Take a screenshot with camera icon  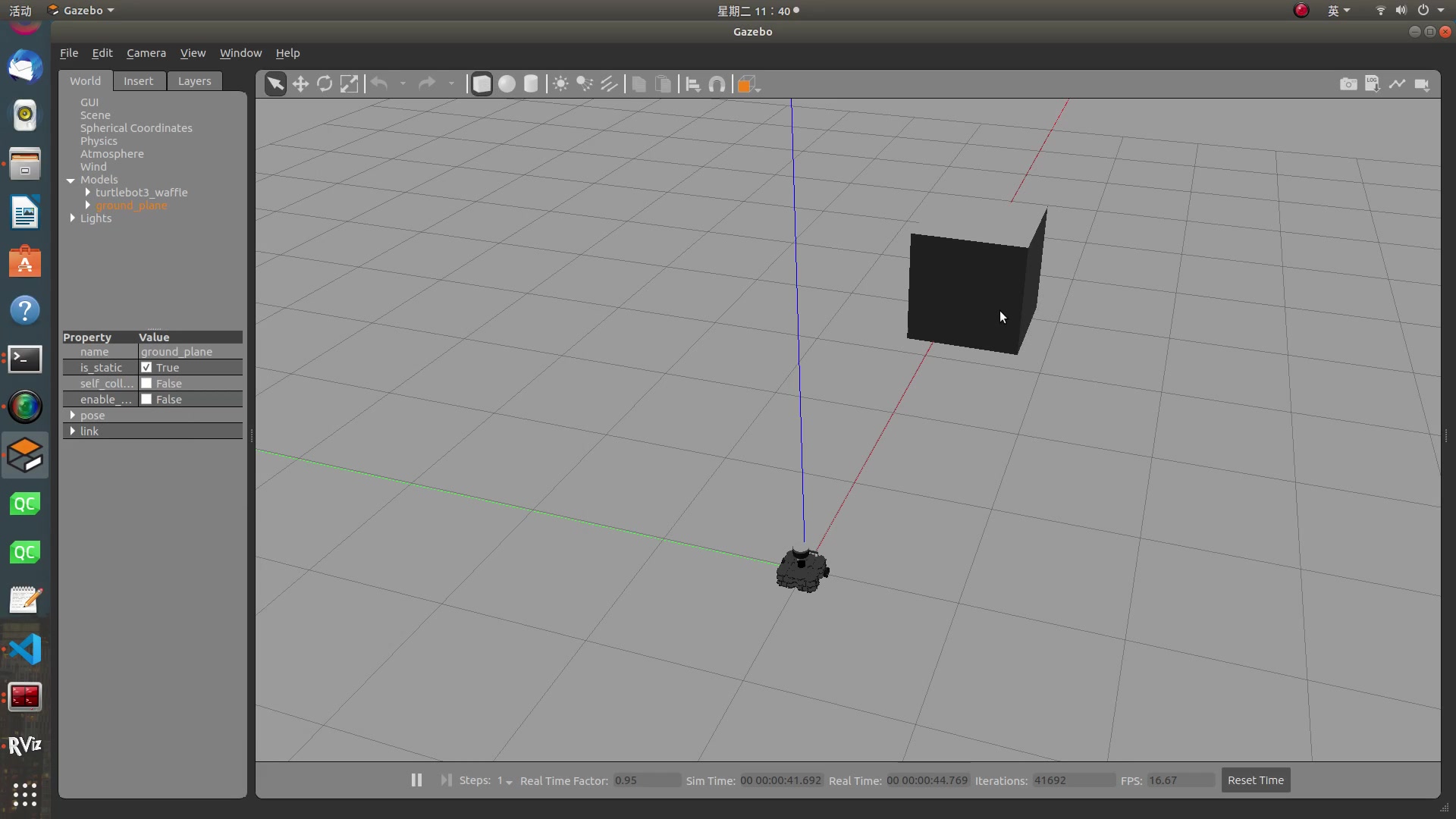[1348, 84]
